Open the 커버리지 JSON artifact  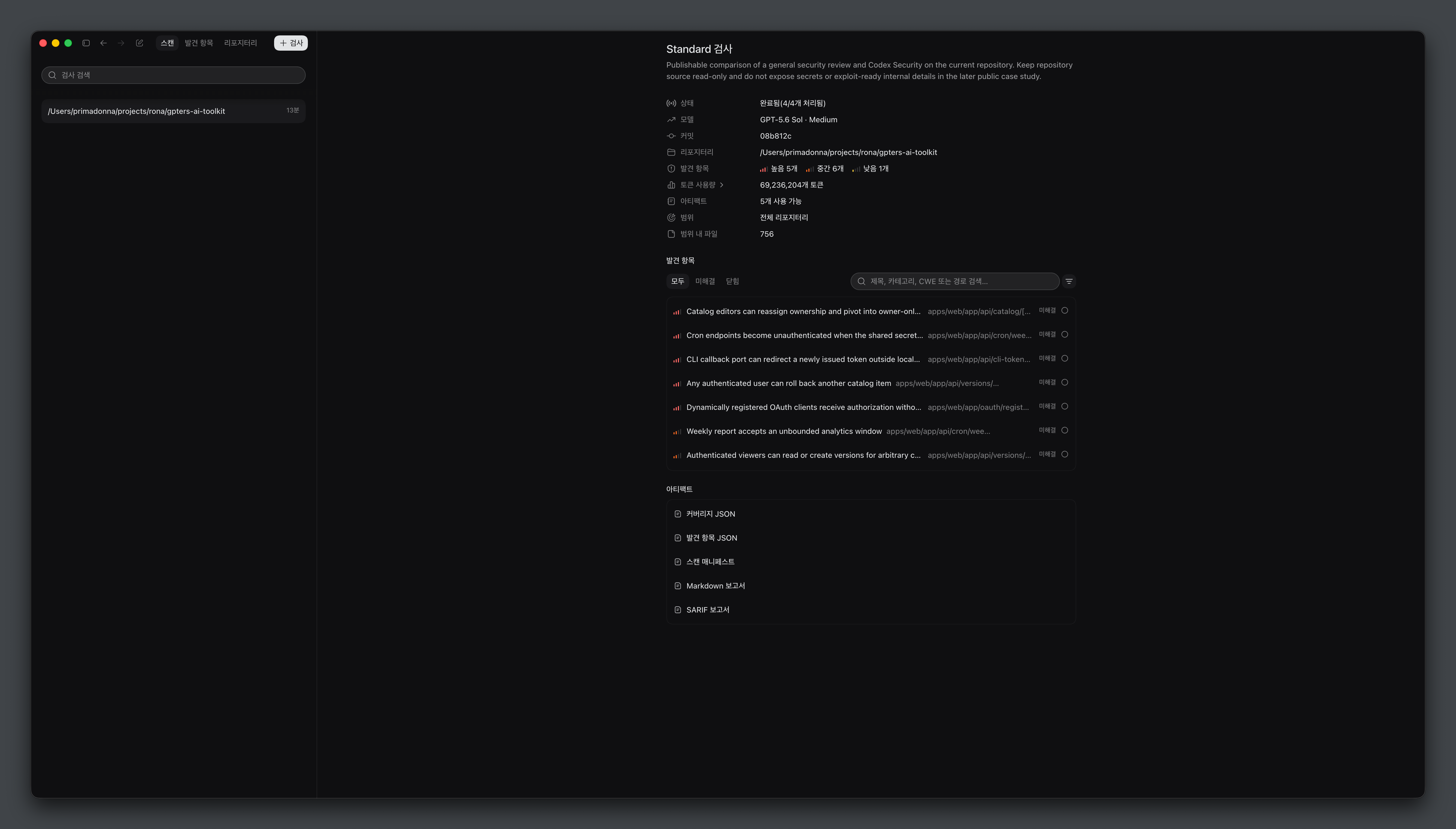coord(871,514)
